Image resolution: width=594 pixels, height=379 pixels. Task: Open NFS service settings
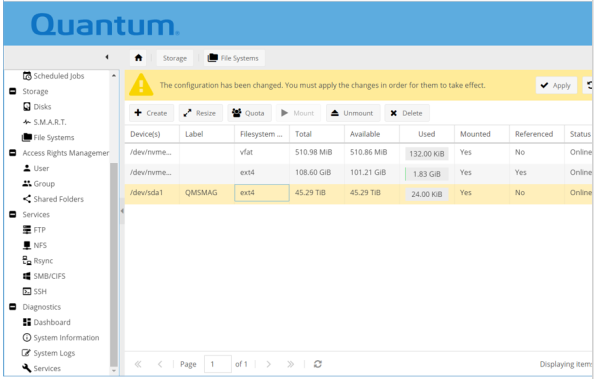35,245
